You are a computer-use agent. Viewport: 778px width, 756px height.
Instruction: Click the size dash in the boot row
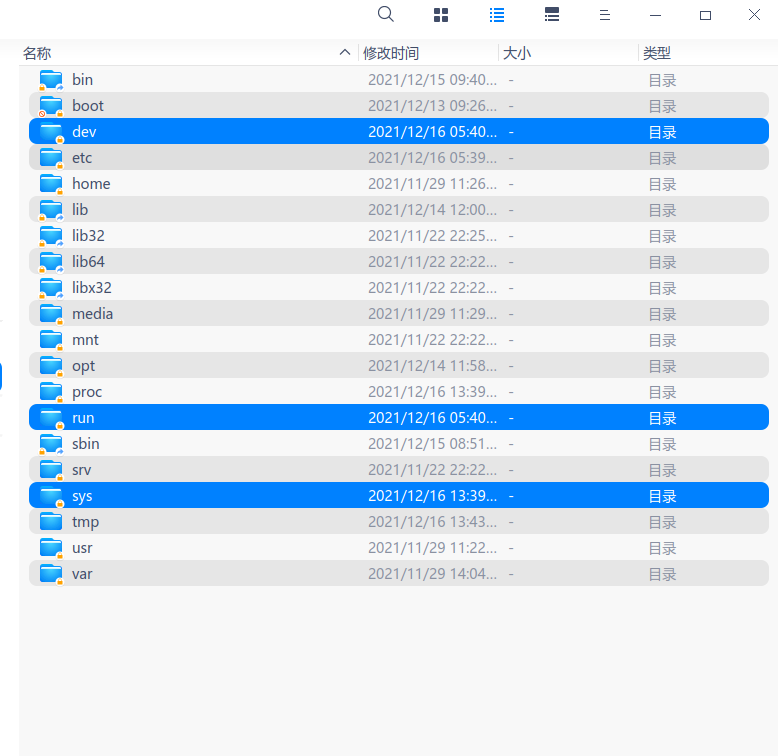tap(511, 106)
